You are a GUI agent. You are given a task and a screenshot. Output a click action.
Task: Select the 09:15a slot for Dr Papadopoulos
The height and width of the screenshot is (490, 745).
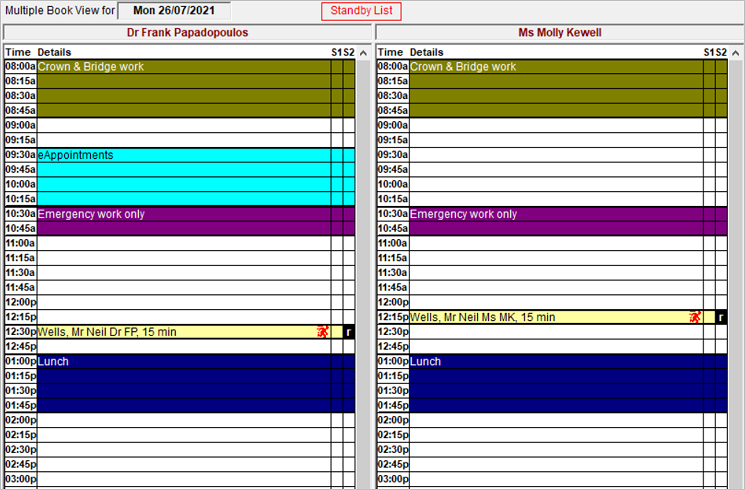(184, 140)
